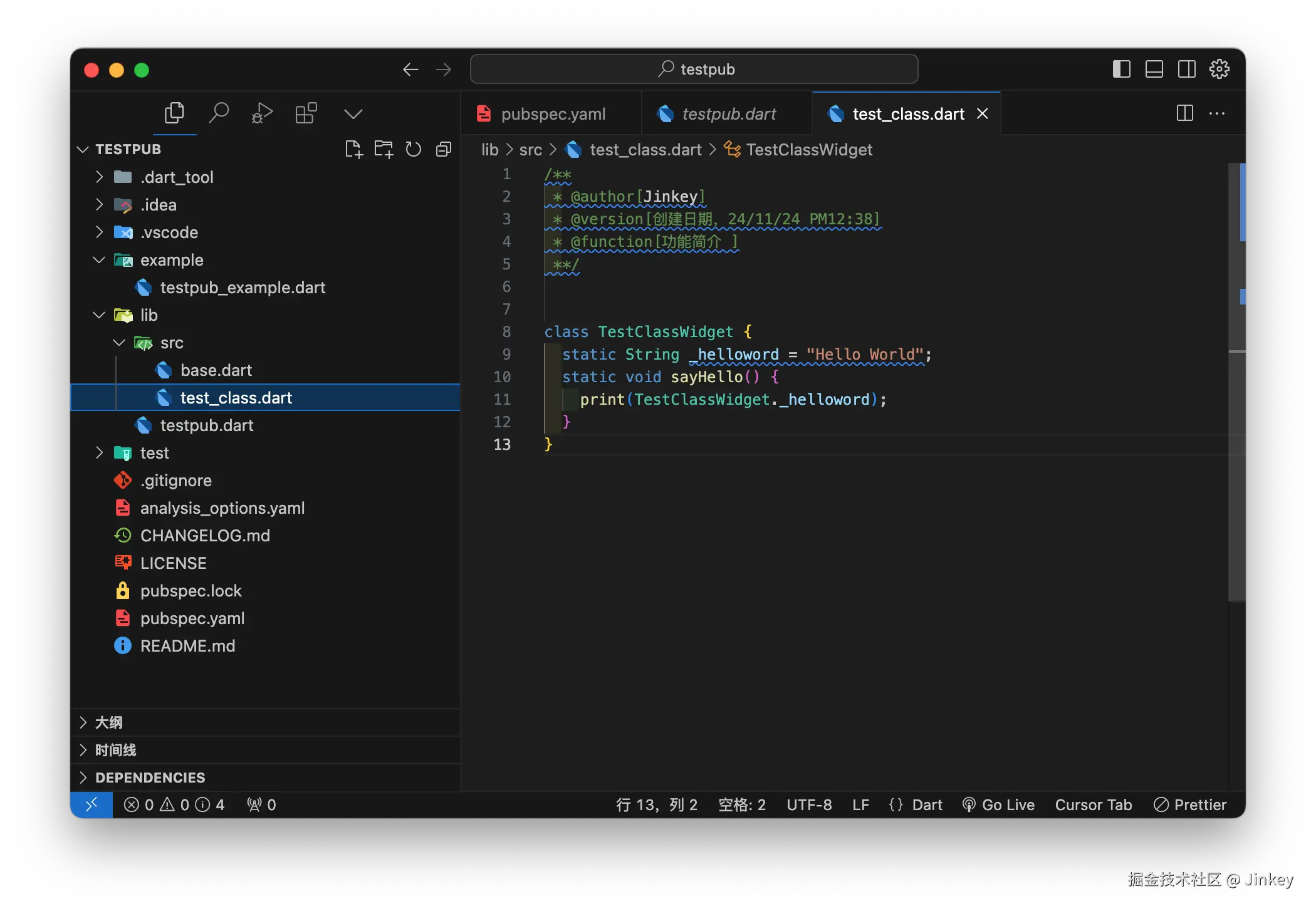Click the New Folder icon

coord(384,149)
